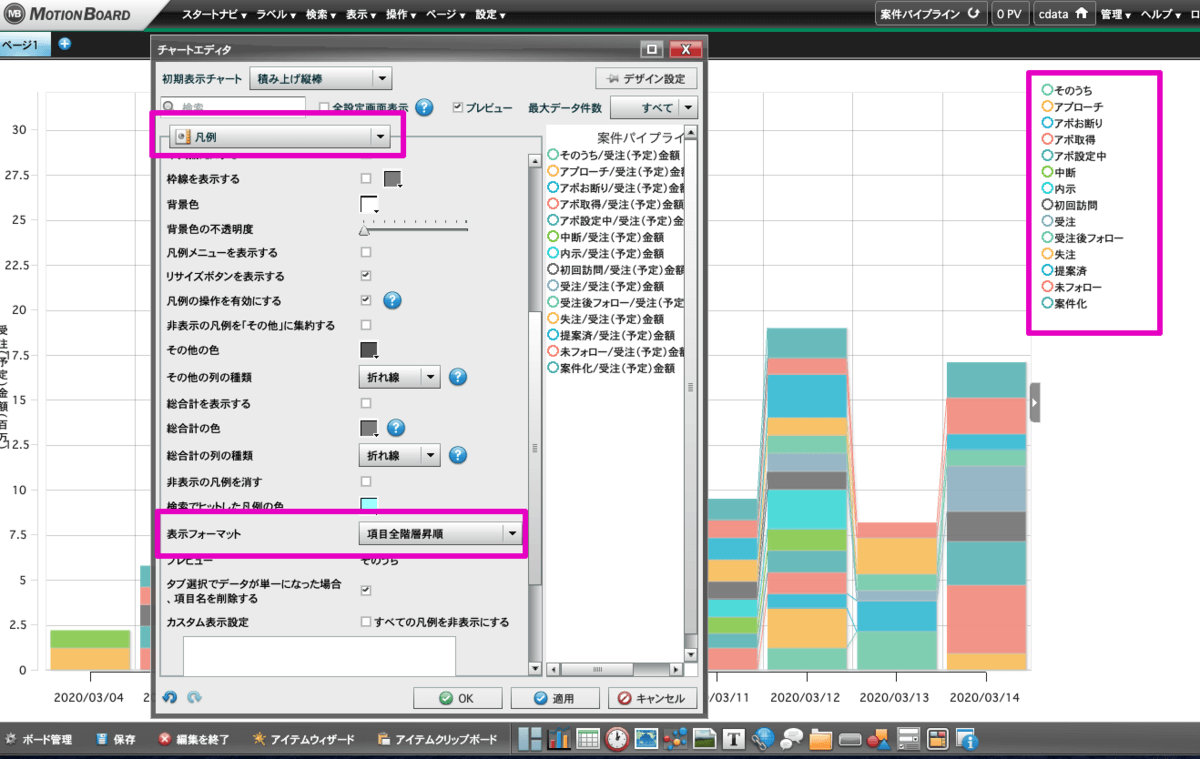Open the layout item in bottom toolbar
This screenshot has height=759, width=1200.
529,740
